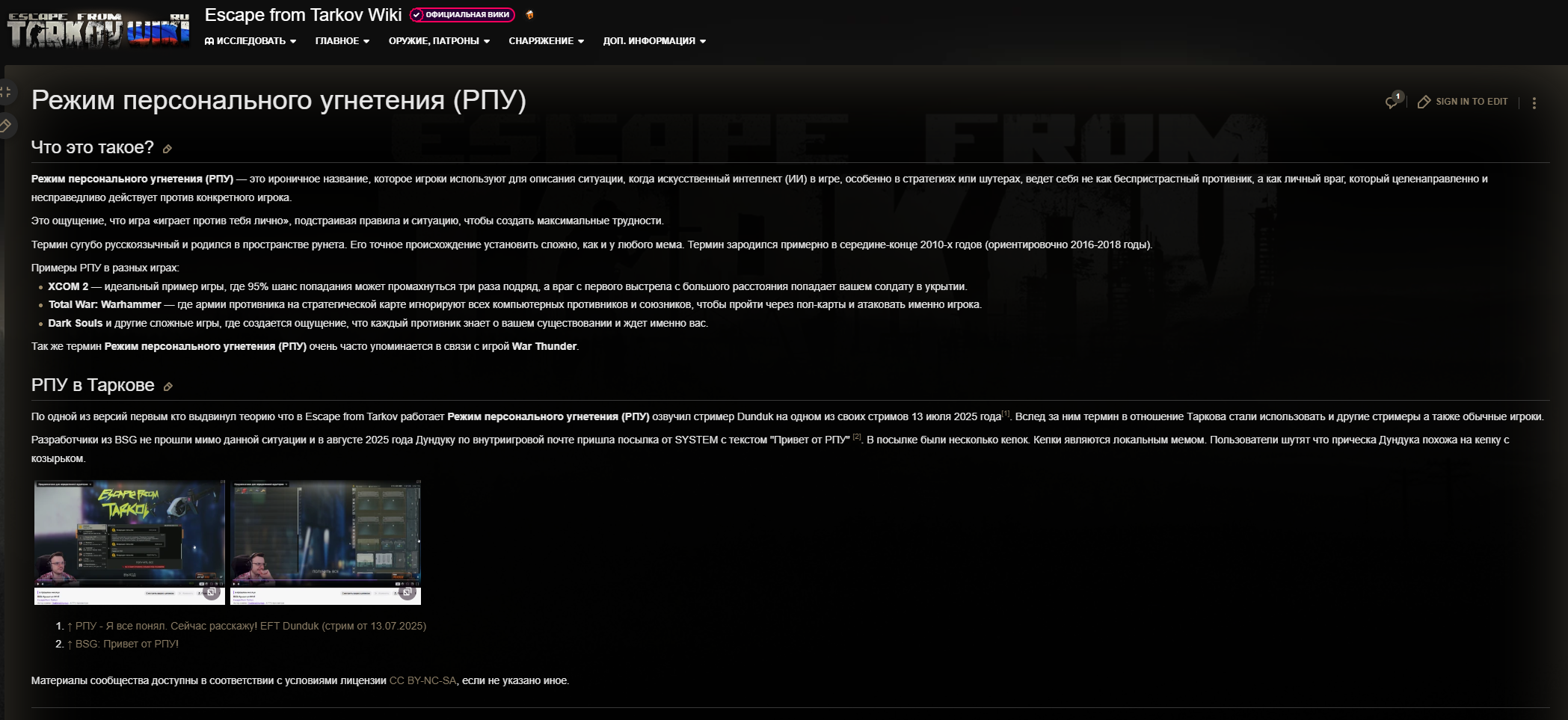Click the heading "Что это такое?"
Screen dimensions: 1568x720
click(x=93, y=148)
